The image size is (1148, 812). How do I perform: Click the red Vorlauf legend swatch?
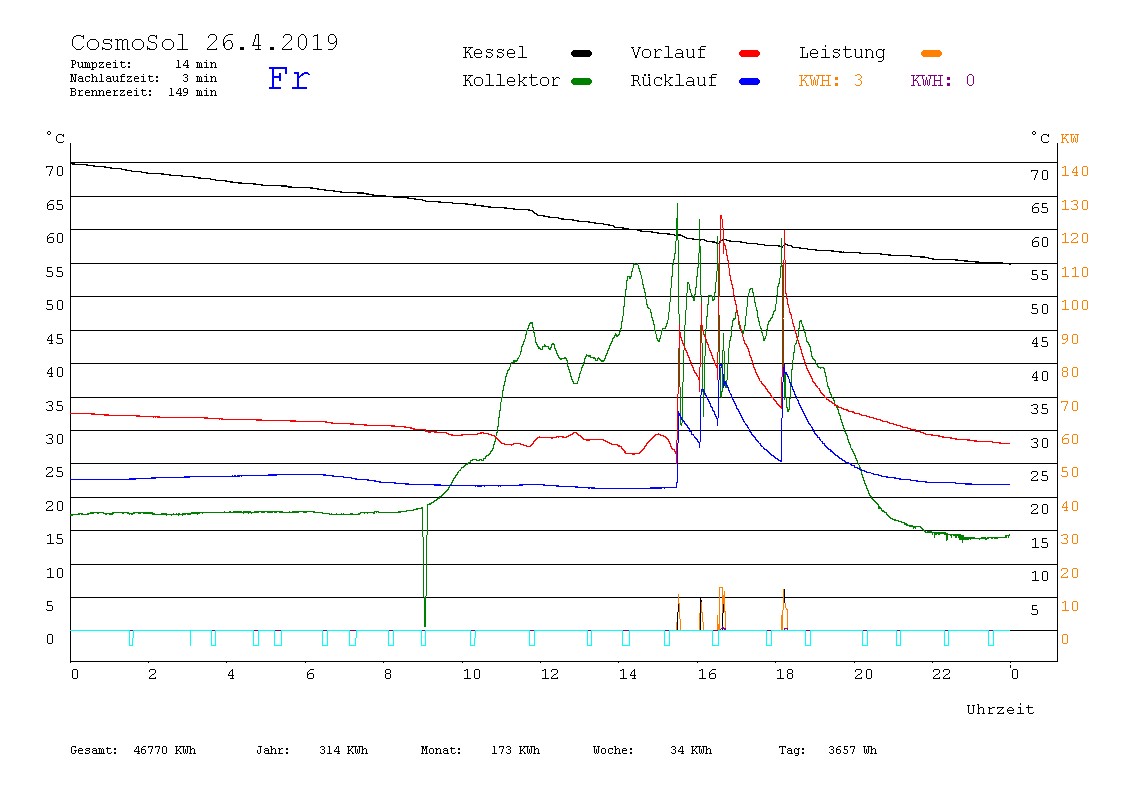(750, 53)
